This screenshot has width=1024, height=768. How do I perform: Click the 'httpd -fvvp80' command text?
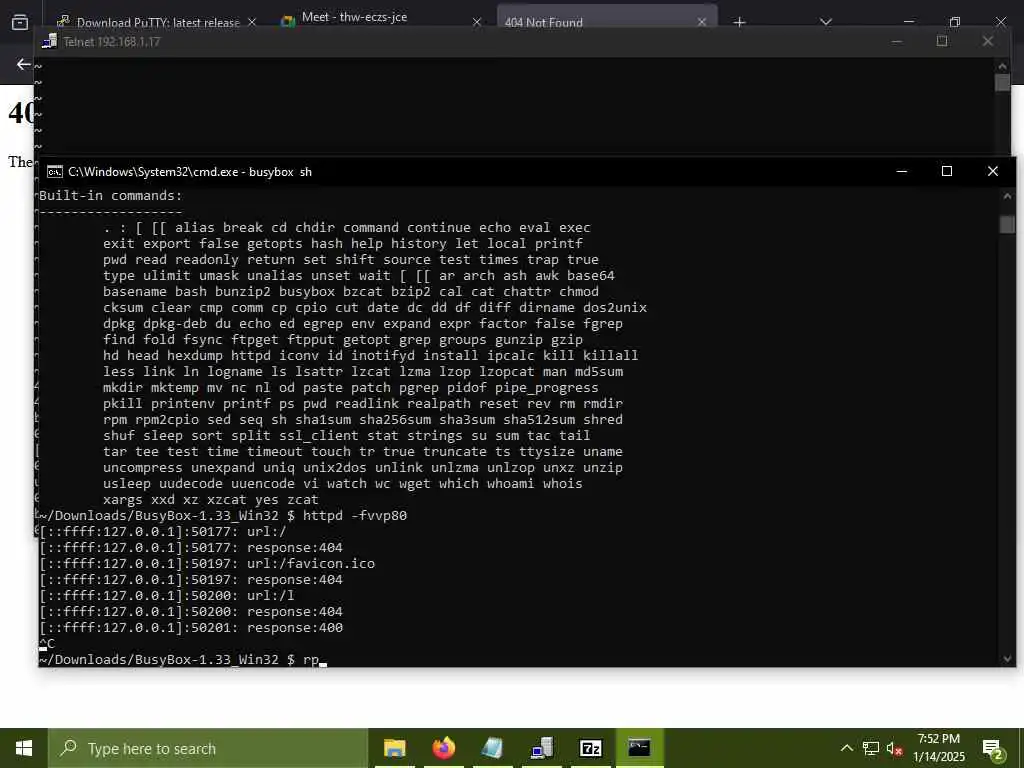(x=355, y=515)
